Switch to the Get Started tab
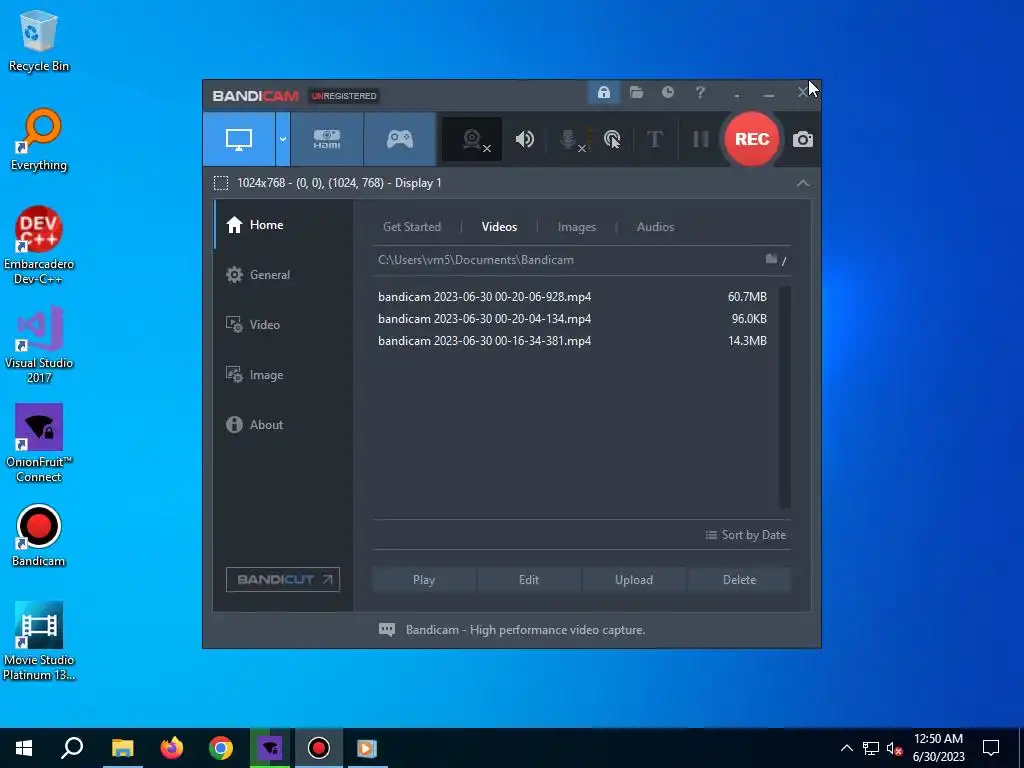This screenshot has width=1024, height=768. pyautogui.click(x=412, y=227)
